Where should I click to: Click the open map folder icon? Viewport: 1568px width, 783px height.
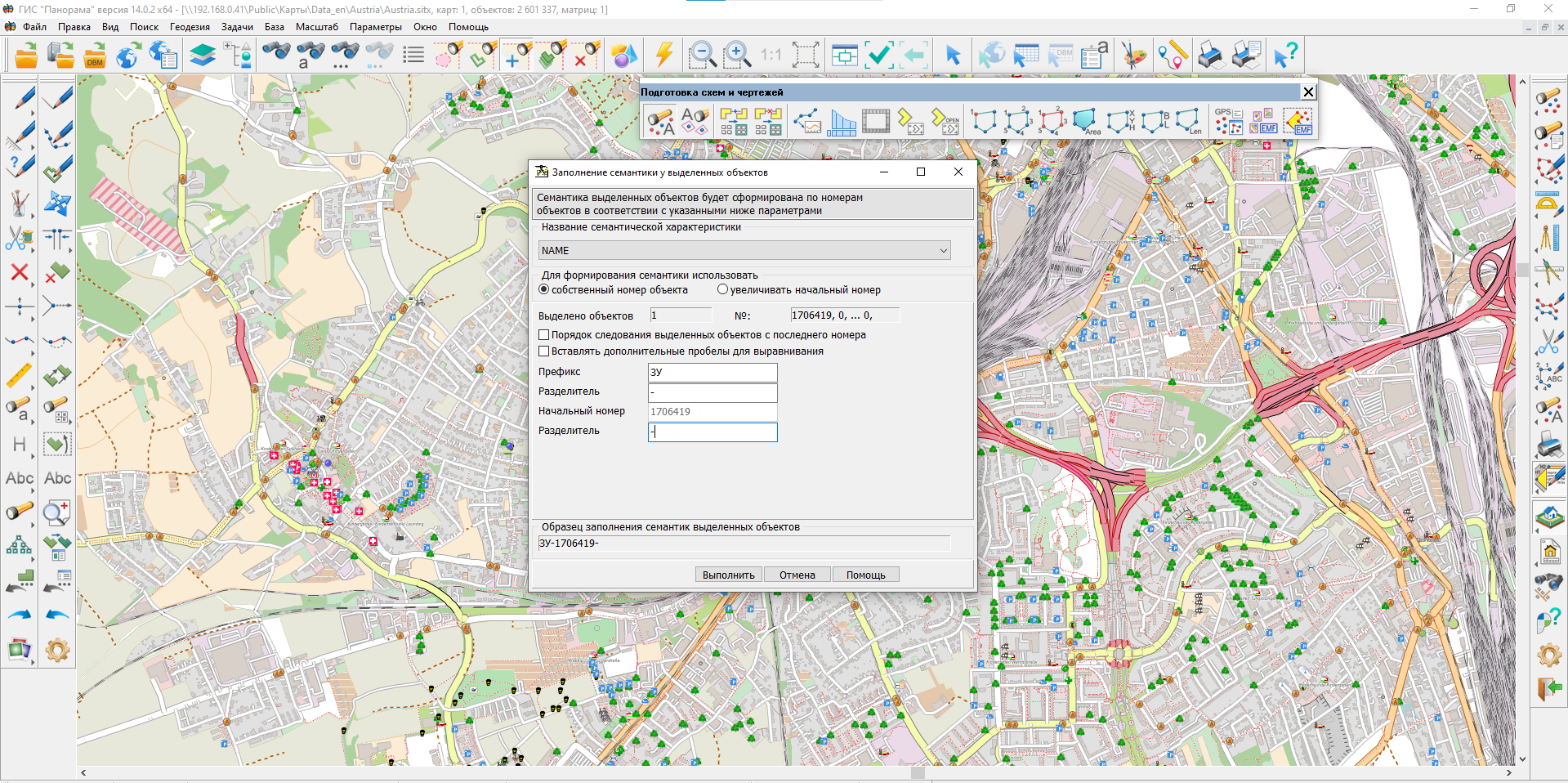pos(26,56)
